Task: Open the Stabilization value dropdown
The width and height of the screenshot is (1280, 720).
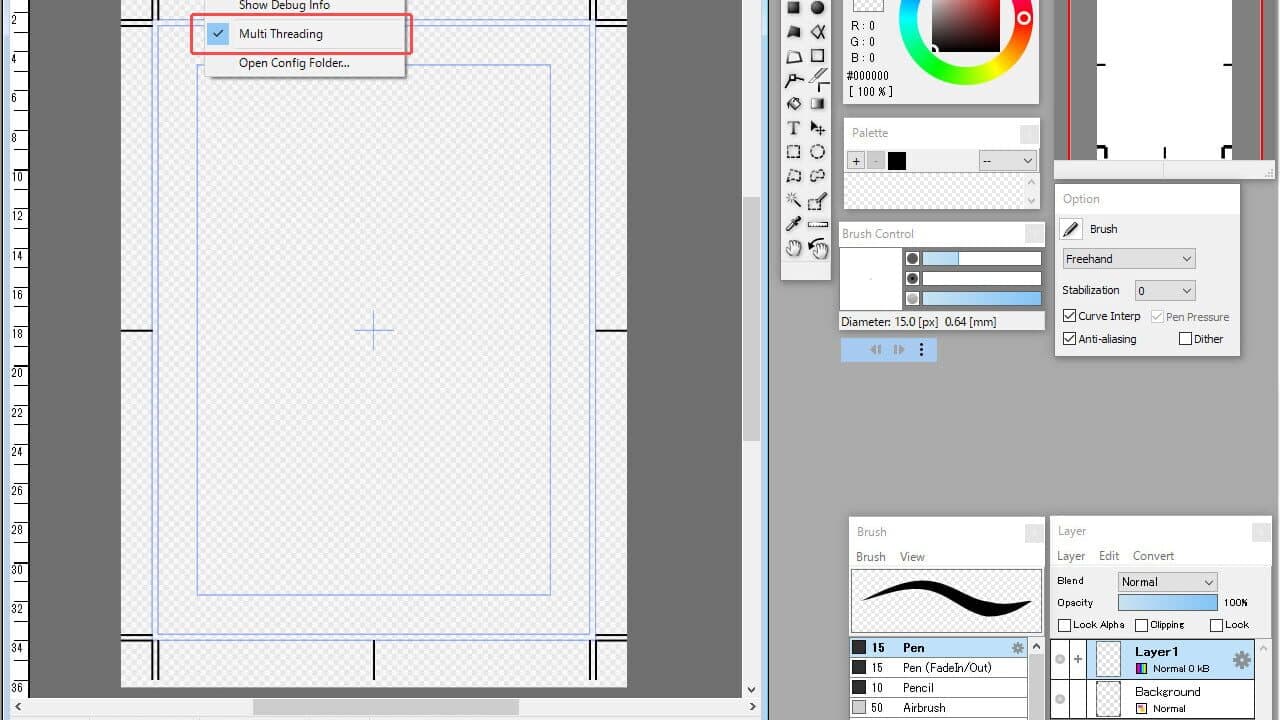Action: (x=1165, y=291)
